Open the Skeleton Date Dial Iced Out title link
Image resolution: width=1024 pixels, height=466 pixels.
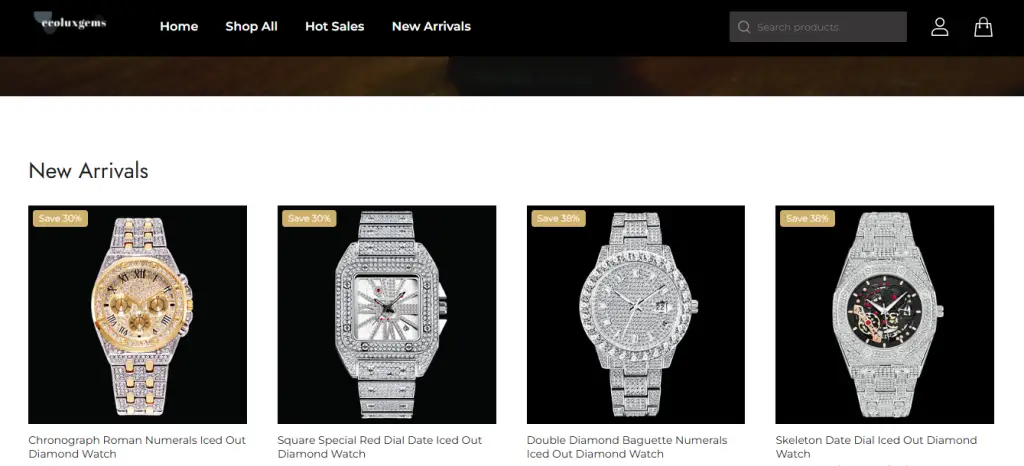click(876, 447)
